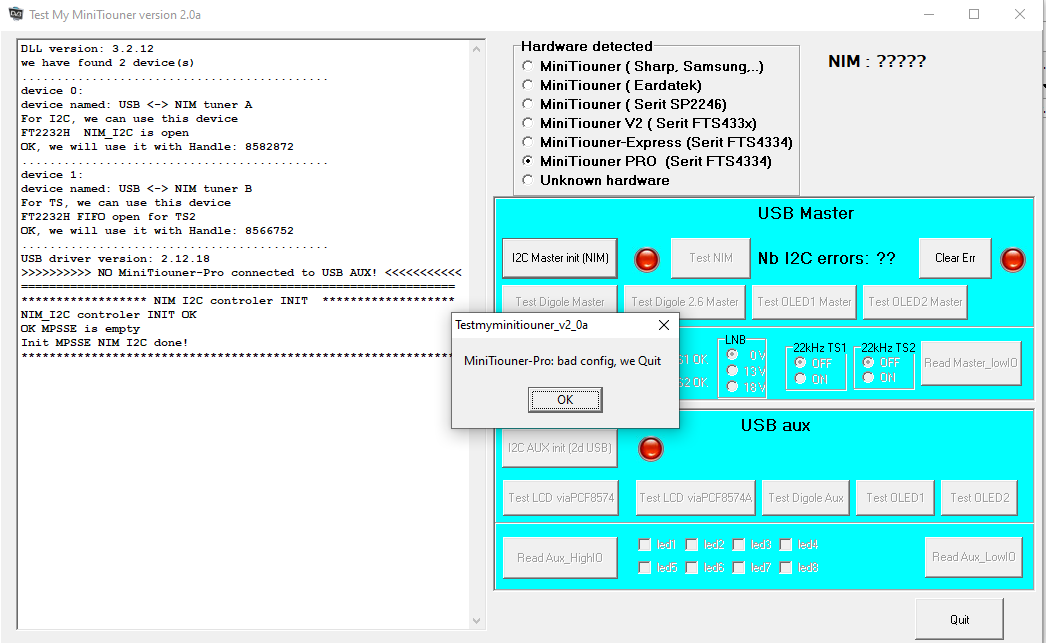The height and width of the screenshot is (643, 1046).
Task: Choose MiniTiouner V2 (Serit FTS433x) radio button
Action: tap(528, 123)
